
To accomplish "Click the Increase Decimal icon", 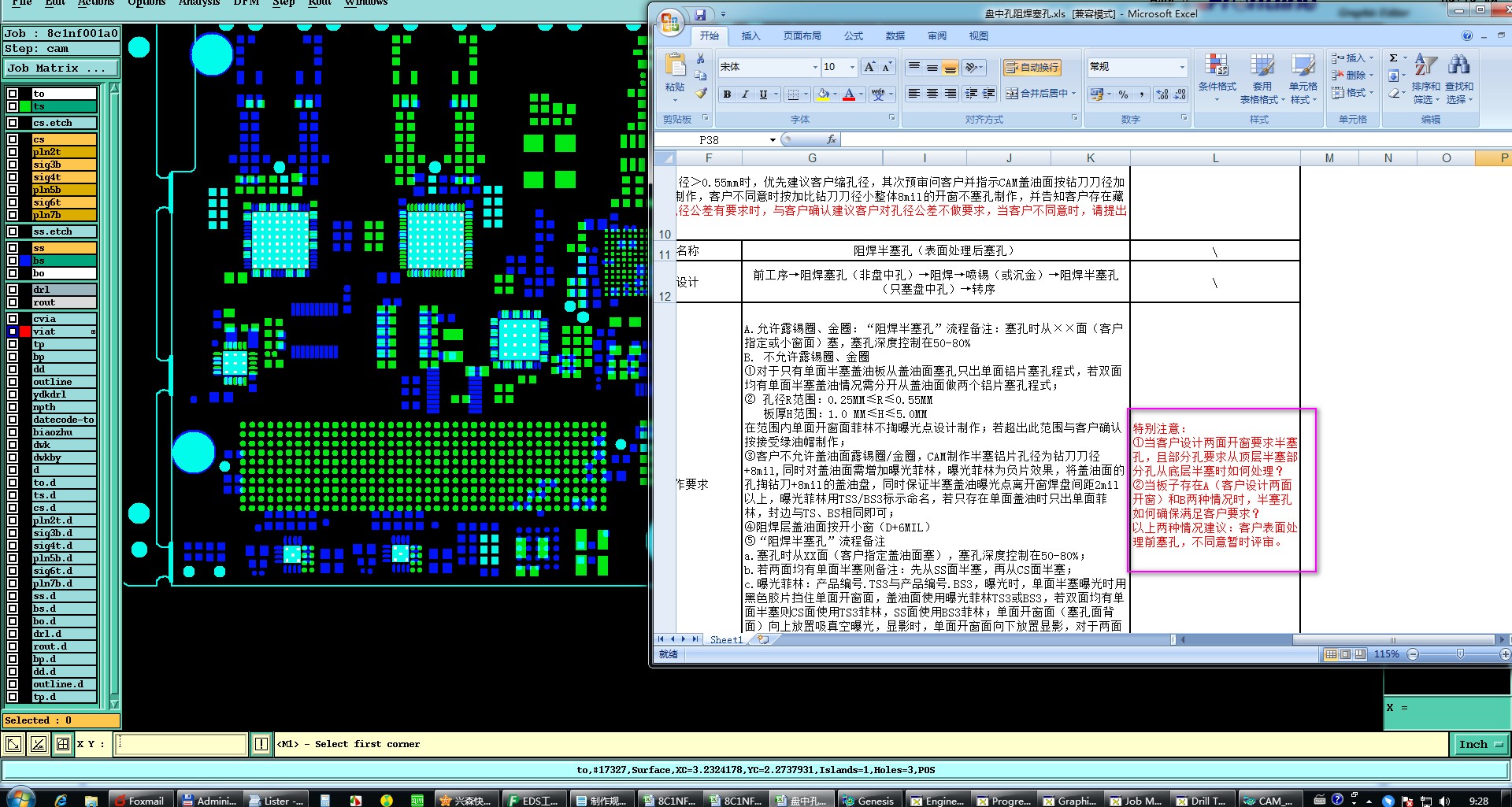I will pos(1162,94).
